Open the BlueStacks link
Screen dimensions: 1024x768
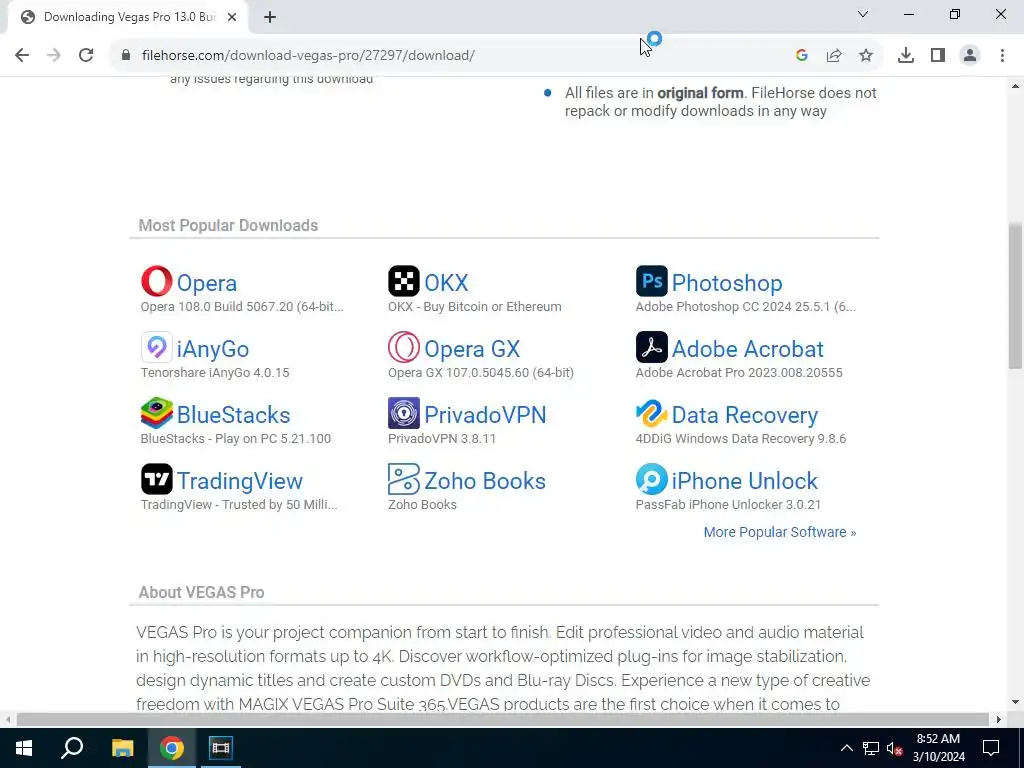click(233, 415)
